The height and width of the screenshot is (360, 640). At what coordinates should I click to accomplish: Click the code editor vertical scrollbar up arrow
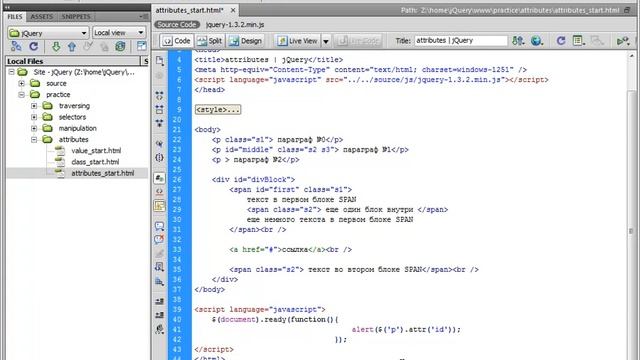click(x=632, y=56)
